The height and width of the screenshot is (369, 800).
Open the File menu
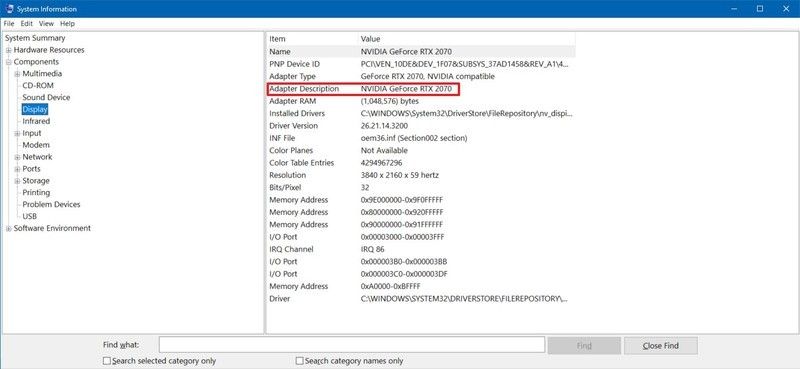tap(9, 23)
